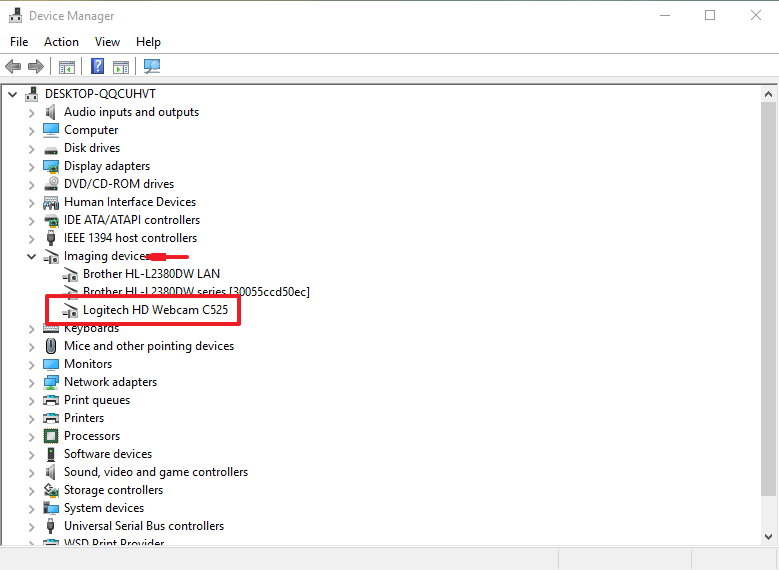This screenshot has width=779, height=570.
Task: Select the IDE ATA/ATAPI controllers label
Action: click(132, 220)
